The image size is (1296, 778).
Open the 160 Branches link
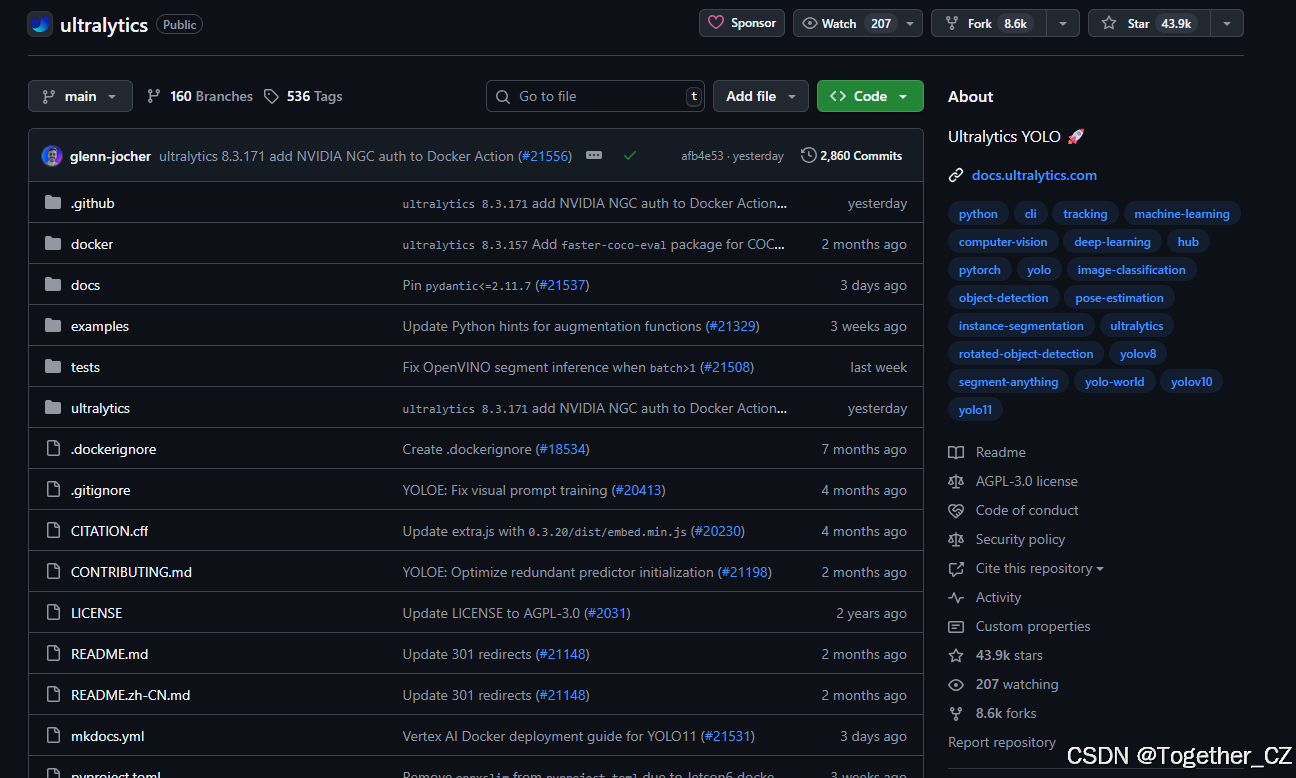(x=200, y=96)
